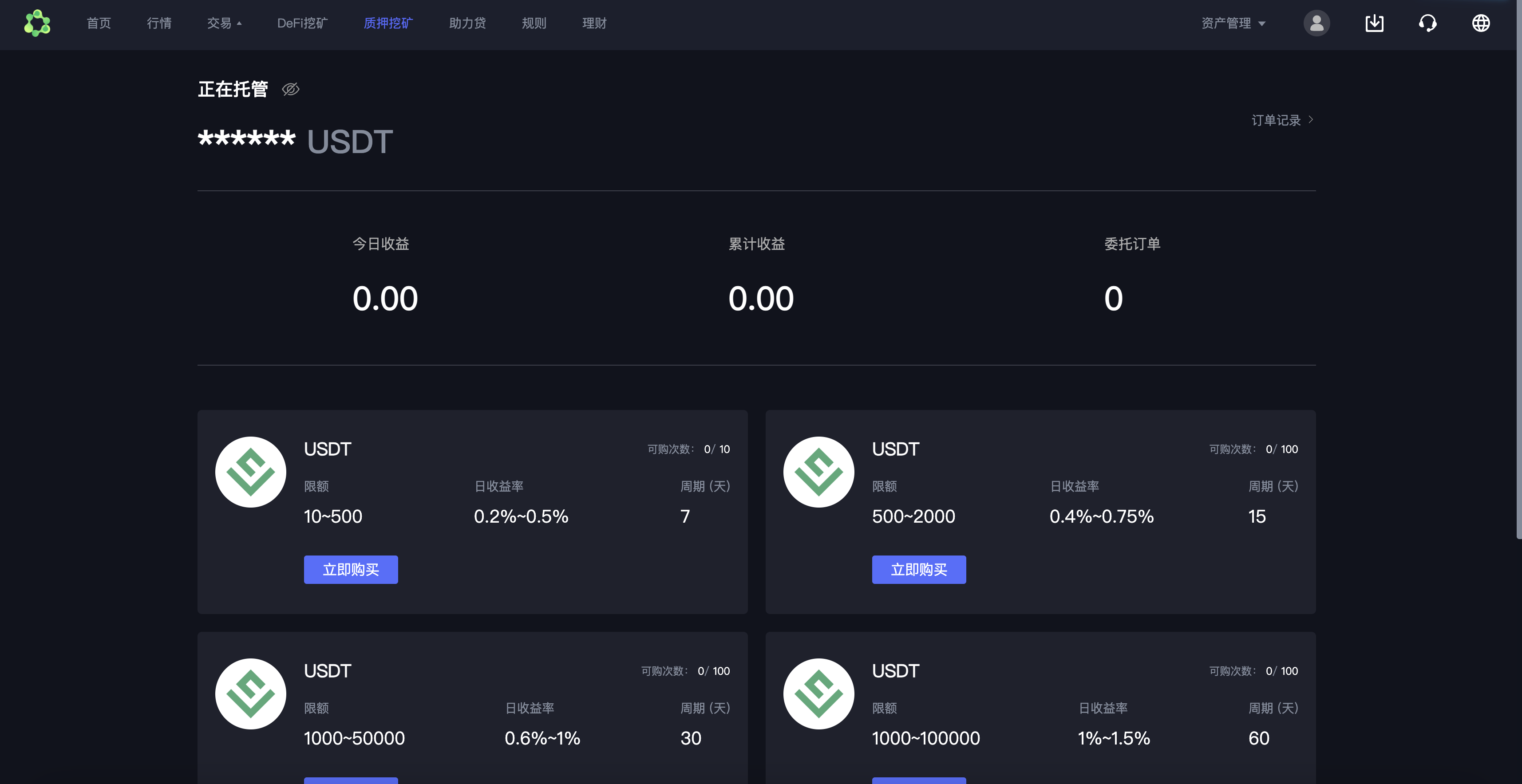Screen dimensions: 1522x784
Task: Click the green site logo icon
Action: click(37, 23)
